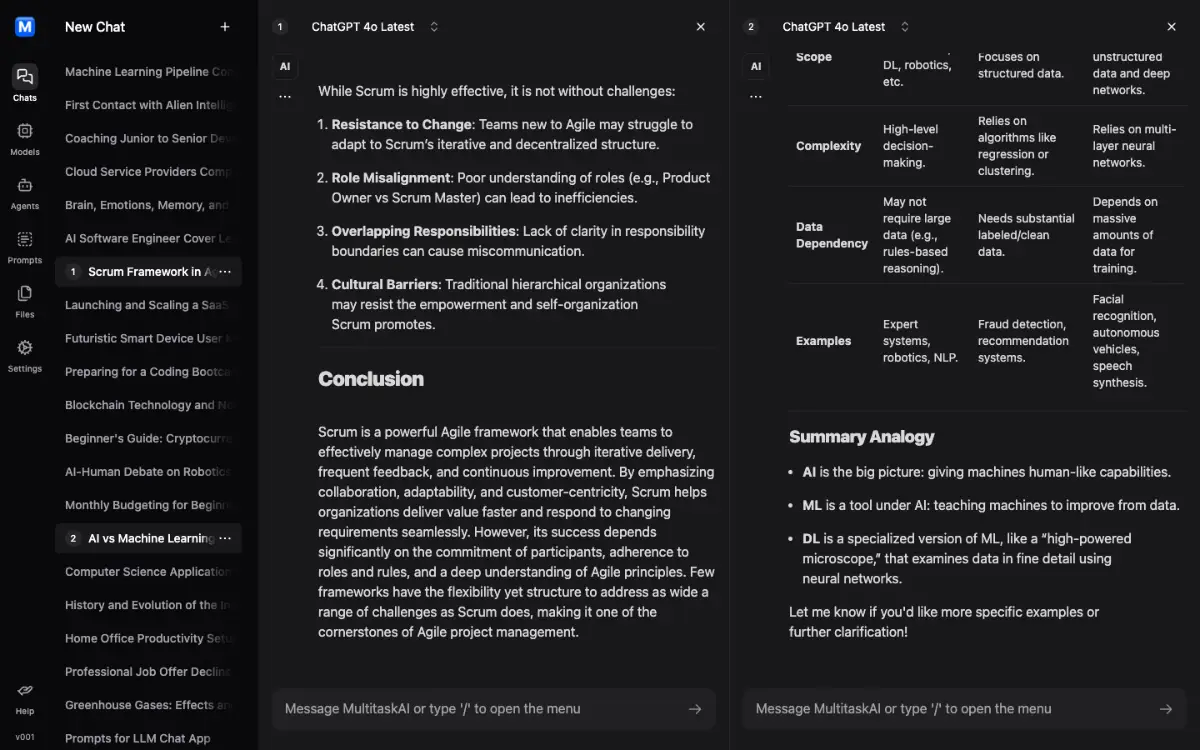Start a new chat with plus icon
Viewport: 1200px width, 750px height.
pos(225,27)
